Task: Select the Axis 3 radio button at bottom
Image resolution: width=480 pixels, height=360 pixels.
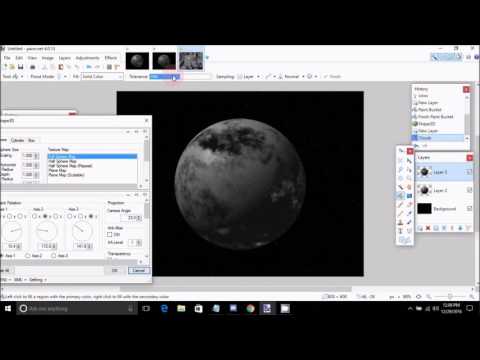Action: (54, 256)
